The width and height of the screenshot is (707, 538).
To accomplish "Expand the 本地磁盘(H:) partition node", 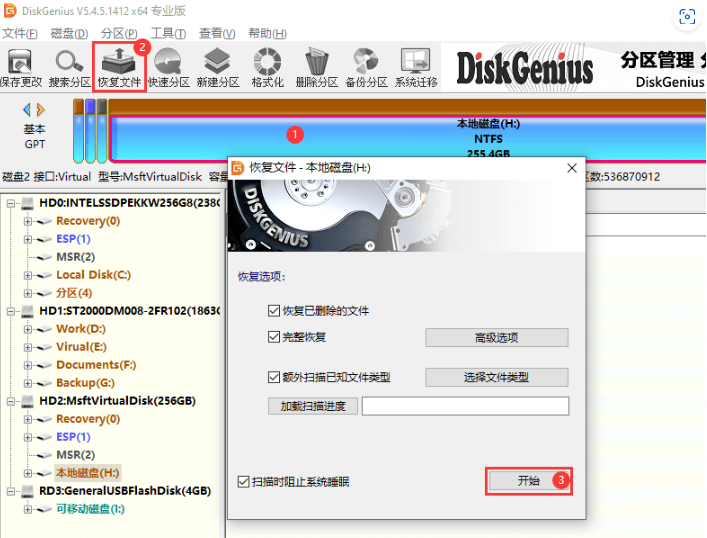I will [28, 473].
